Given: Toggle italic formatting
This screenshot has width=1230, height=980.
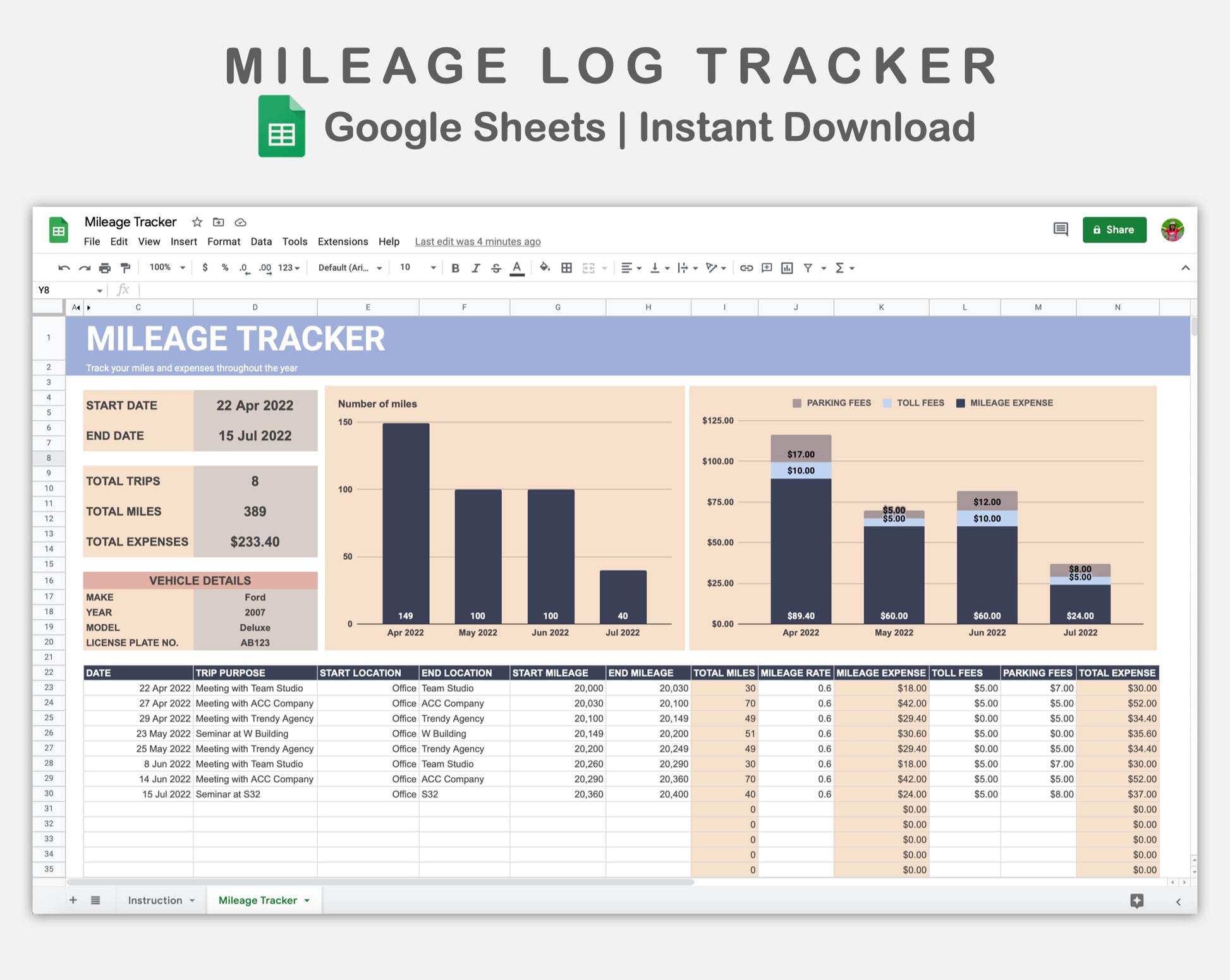Looking at the screenshot, I should coord(475,268).
